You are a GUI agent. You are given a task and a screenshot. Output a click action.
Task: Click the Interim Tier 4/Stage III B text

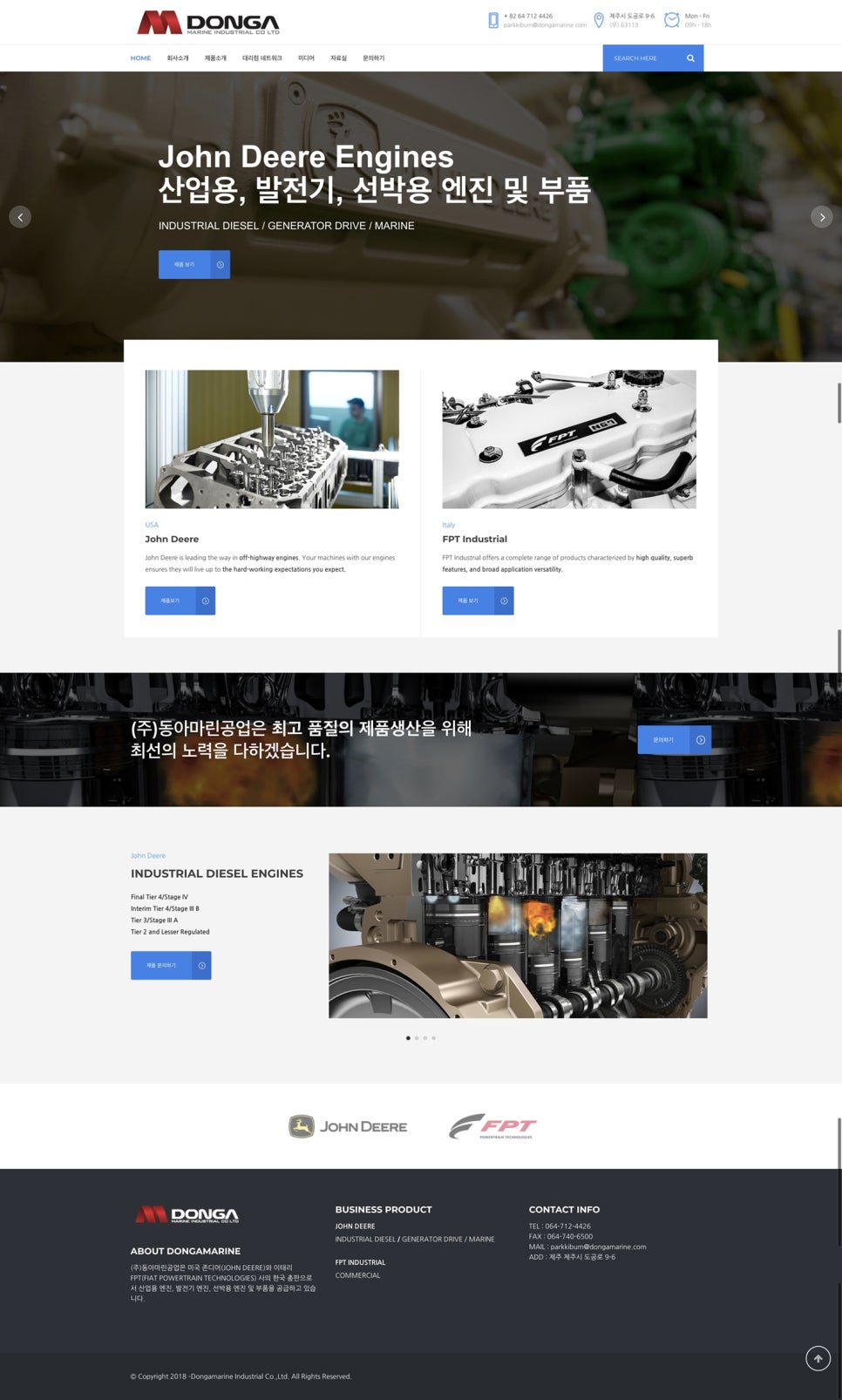click(x=165, y=908)
